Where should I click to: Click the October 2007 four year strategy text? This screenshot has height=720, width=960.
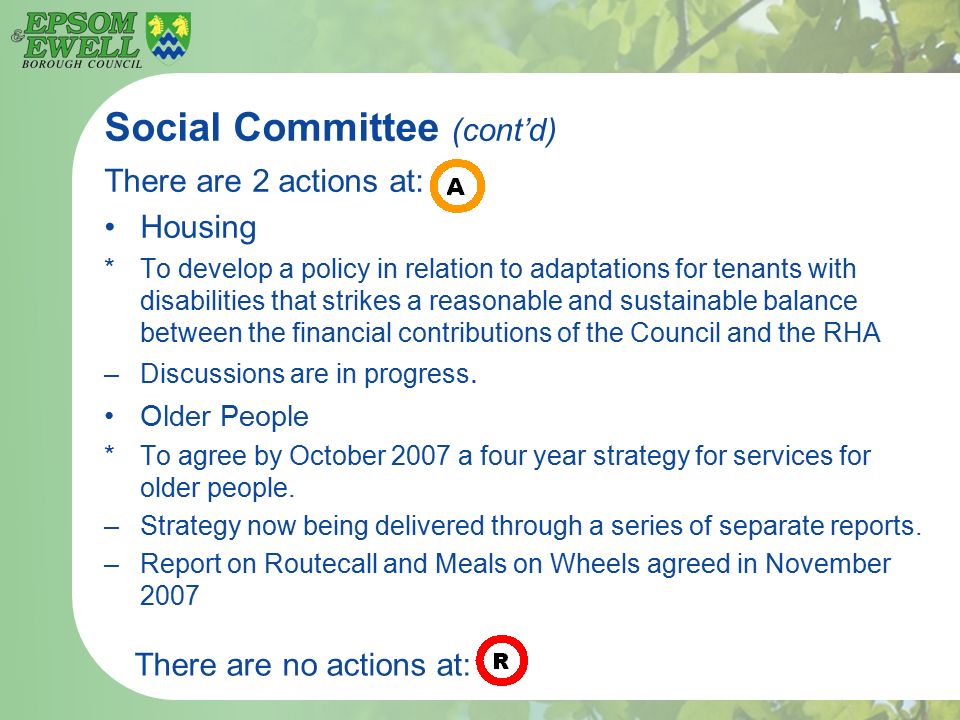coord(505,471)
